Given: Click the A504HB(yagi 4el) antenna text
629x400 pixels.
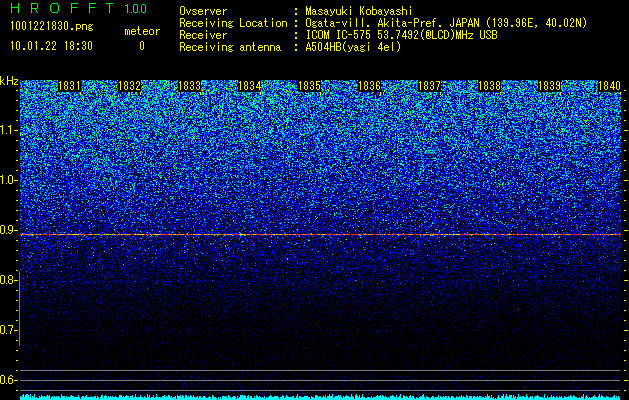Looking at the screenshot, I should coord(353,47).
